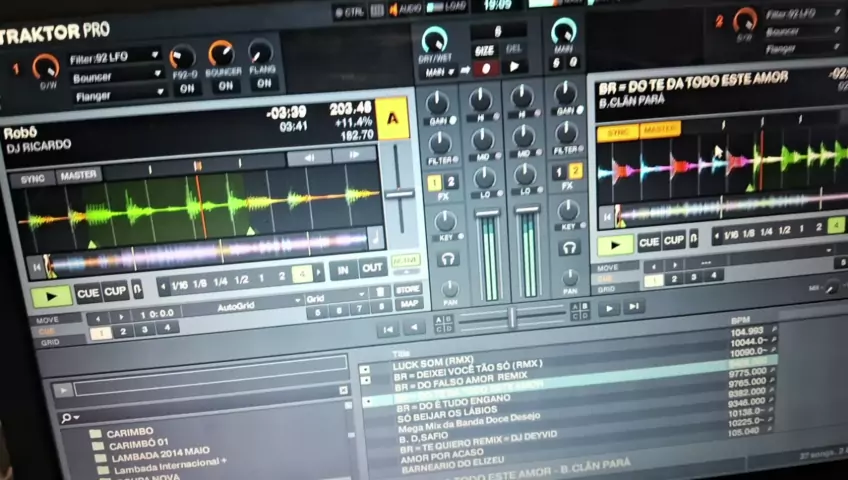
Task: Click the loop recorder play button
Action: click(514, 67)
